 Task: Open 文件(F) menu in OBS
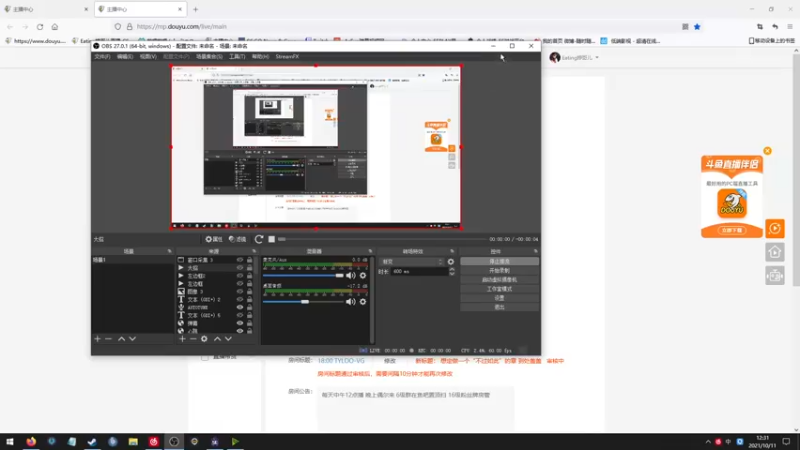pos(102,57)
